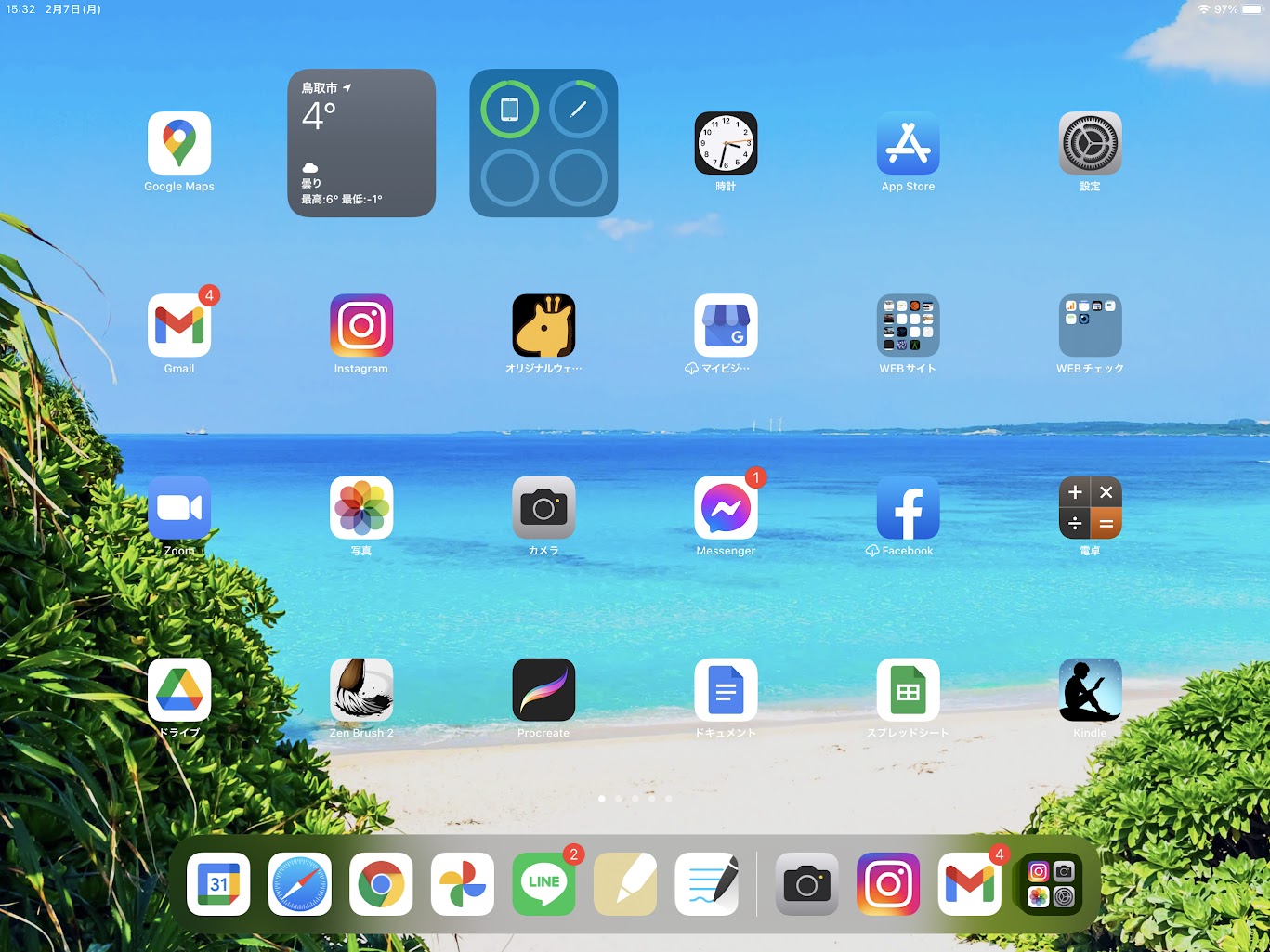
Task: Open Chrome in the dock
Action: click(x=381, y=884)
